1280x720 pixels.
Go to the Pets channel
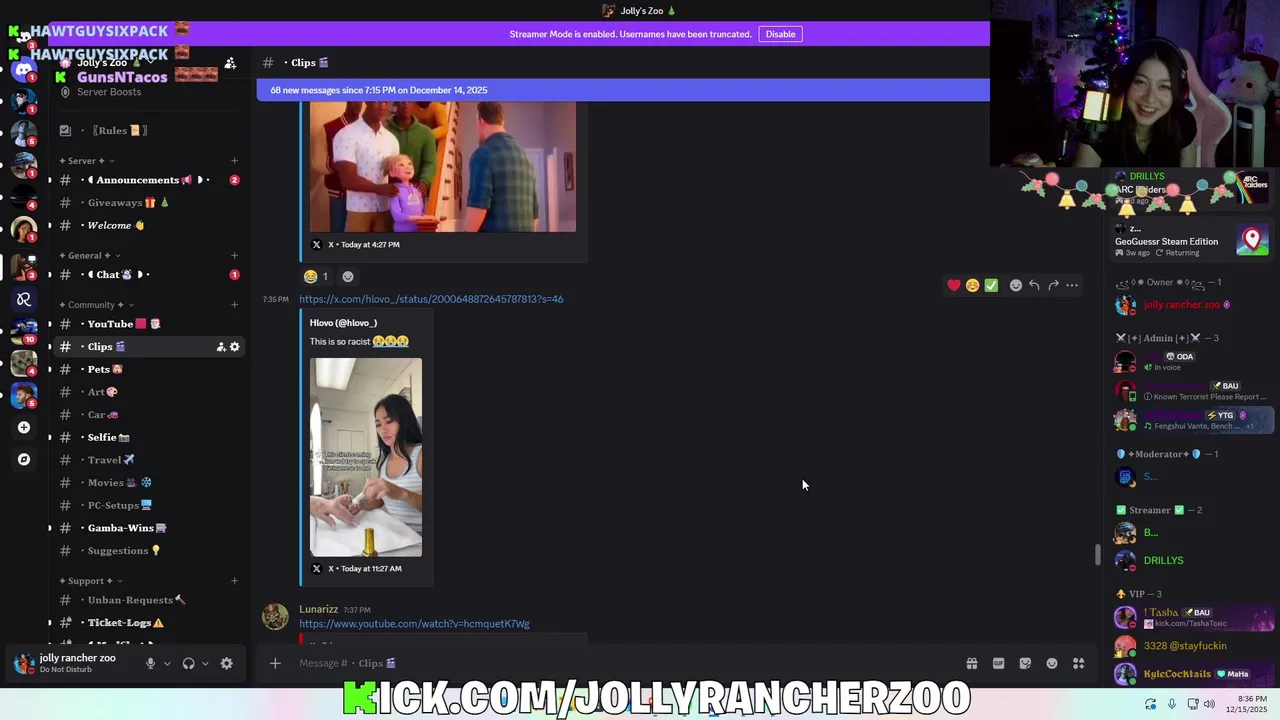click(x=148, y=369)
